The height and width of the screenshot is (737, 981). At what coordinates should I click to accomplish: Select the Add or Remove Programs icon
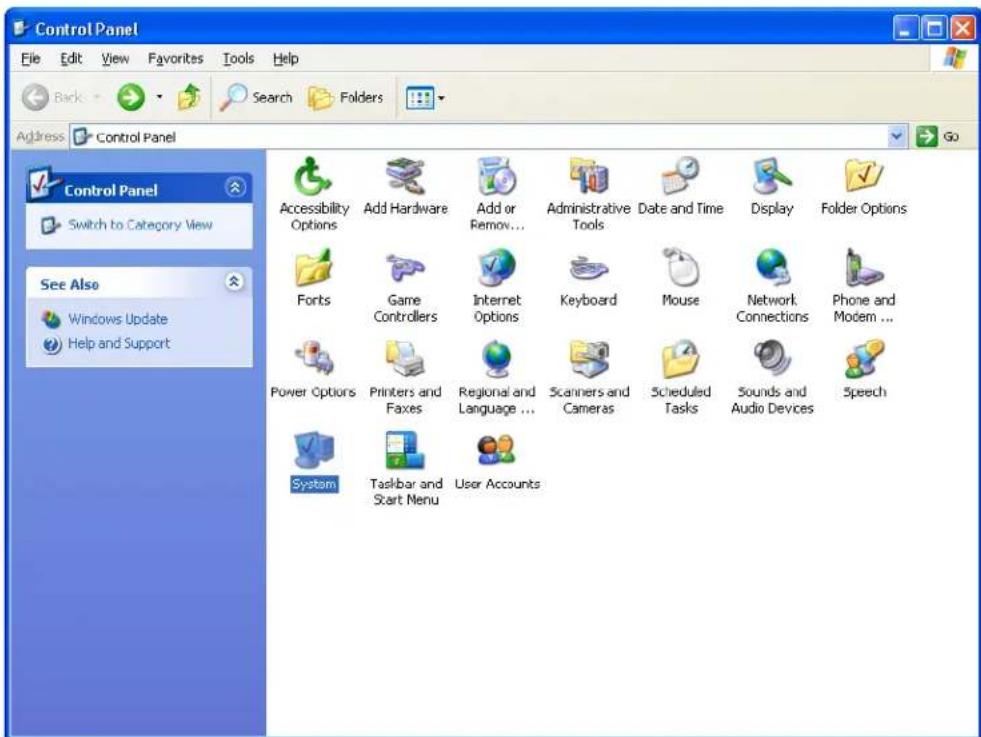coord(497,176)
